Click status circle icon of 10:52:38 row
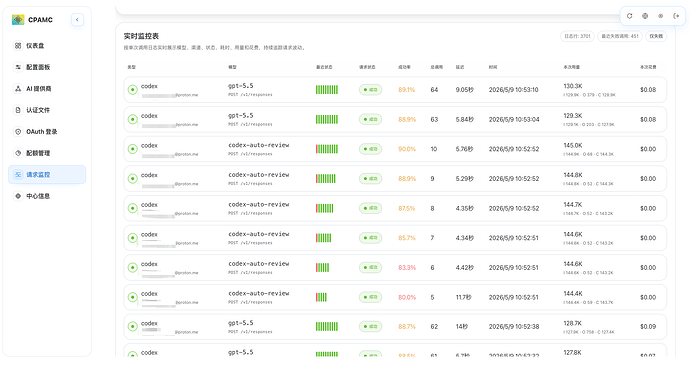The height and width of the screenshot is (365, 690). click(x=132, y=327)
